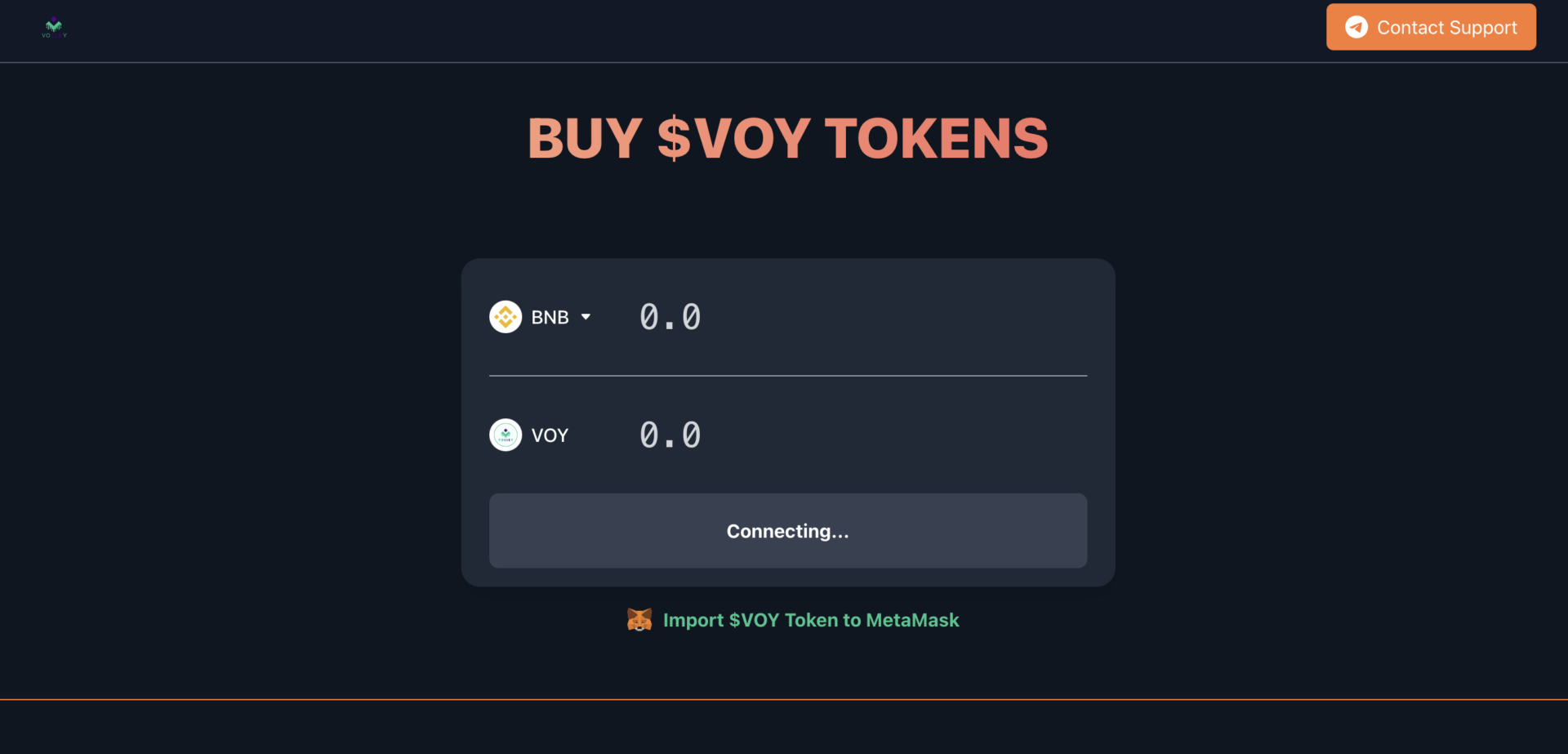This screenshot has width=1568, height=754.
Task: Click the dark footer area below the orange line
Action: pyautogui.click(x=784, y=728)
